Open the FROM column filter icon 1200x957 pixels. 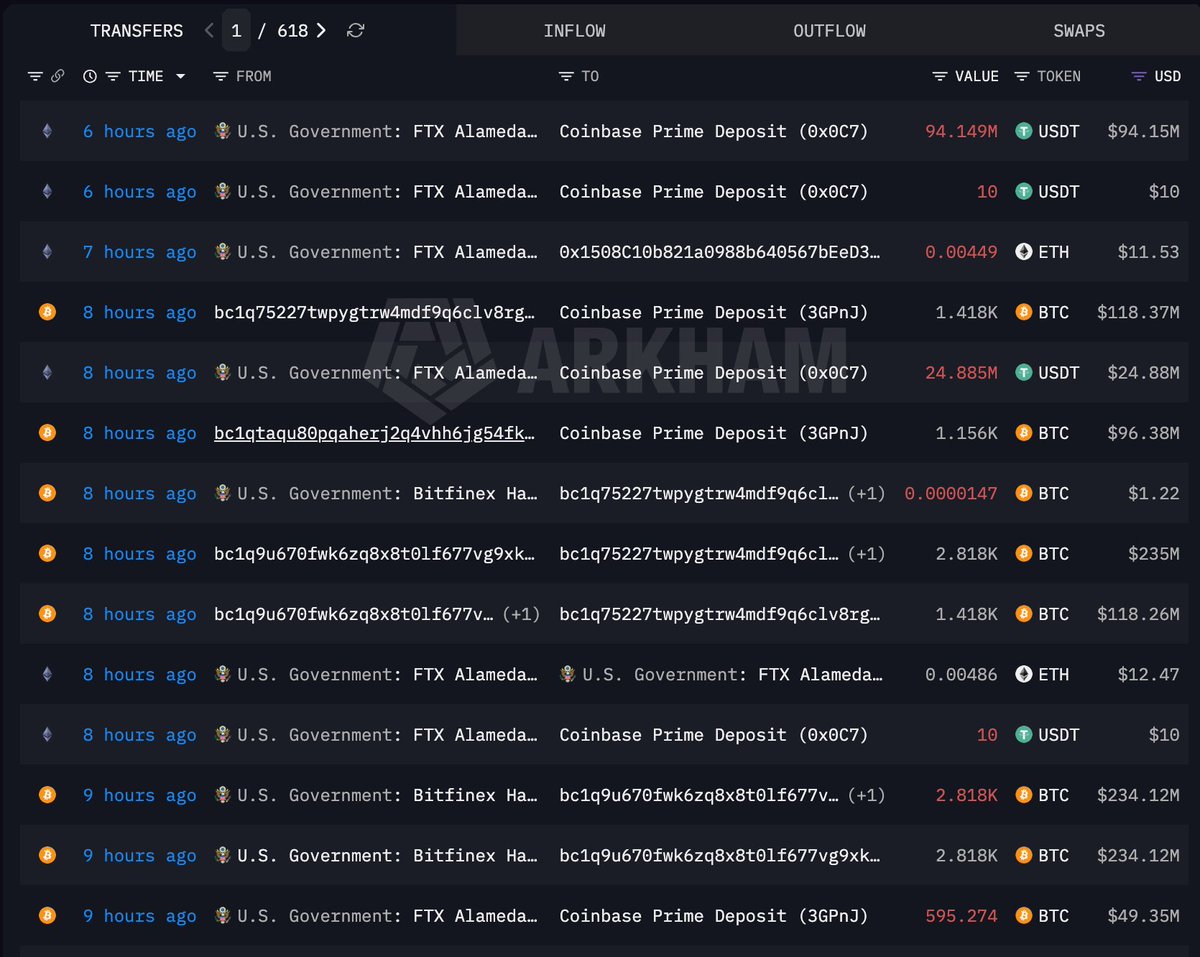click(x=220, y=76)
